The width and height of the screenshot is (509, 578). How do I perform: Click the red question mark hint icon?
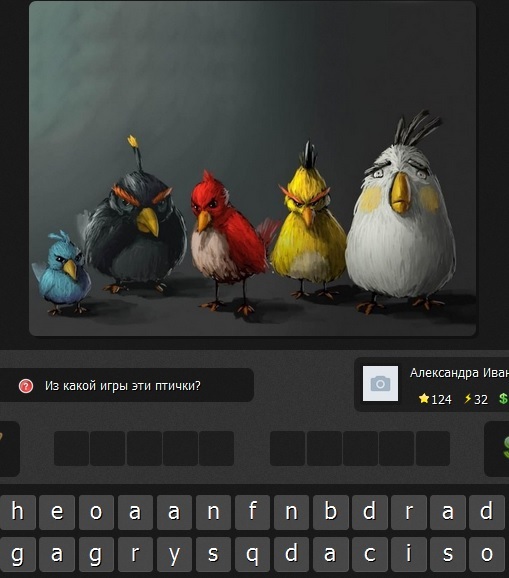[x=26, y=386]
